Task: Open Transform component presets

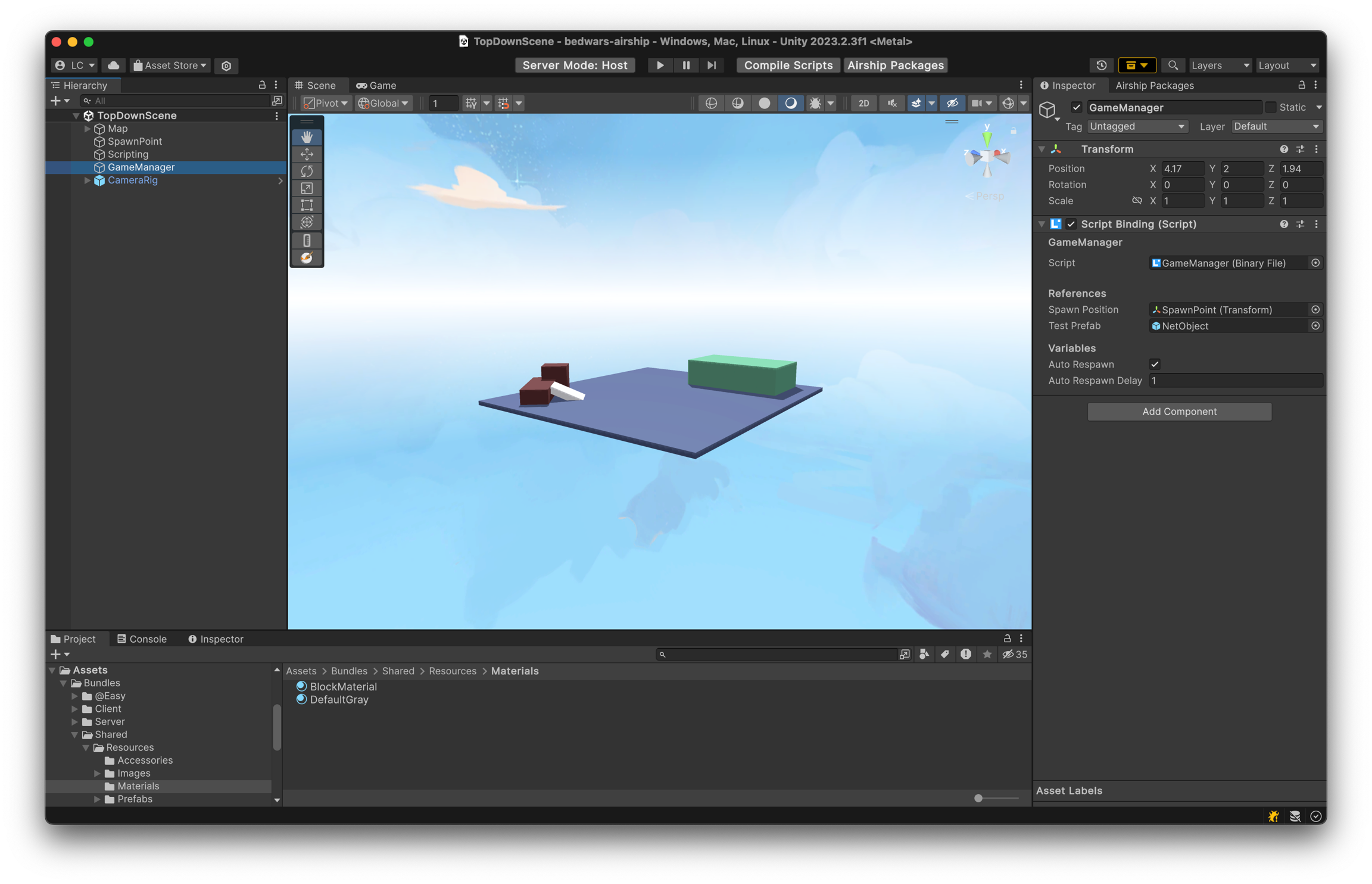Action: pos(1300,149)
